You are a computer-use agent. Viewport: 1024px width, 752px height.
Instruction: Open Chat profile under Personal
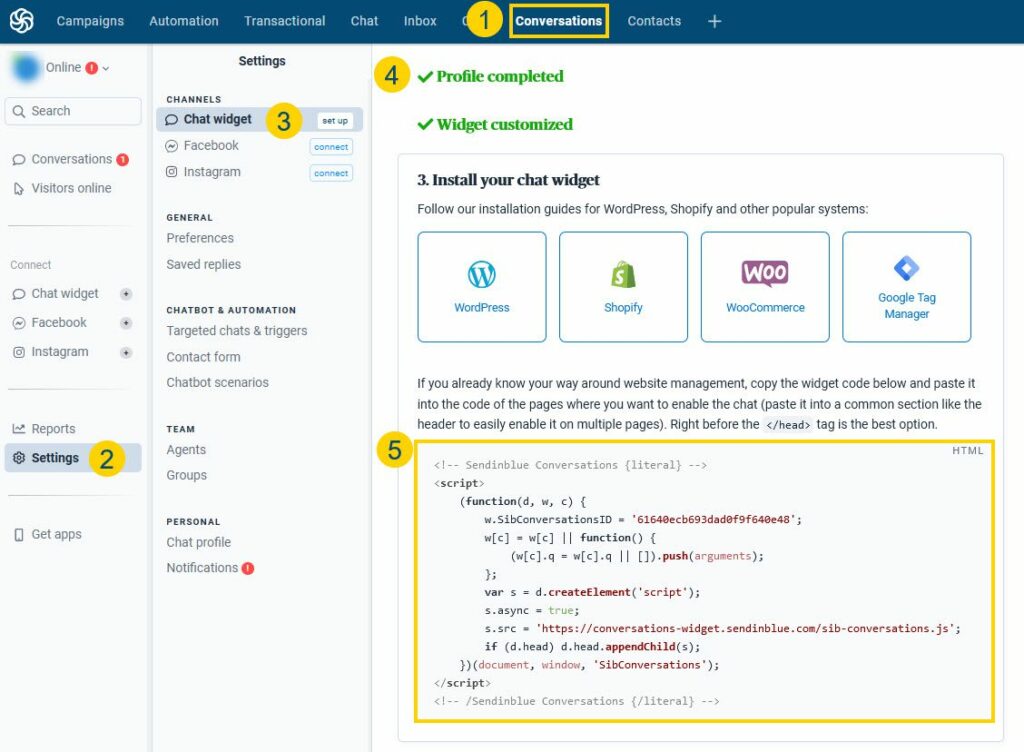point(199,542)
